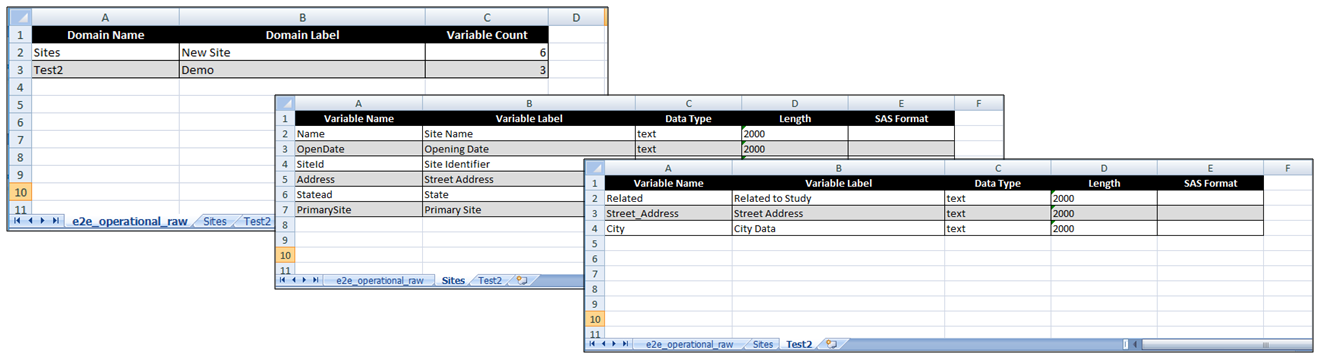The image size is (1320, 360).
Task: Select 'New Site' domain label cell
Action: click(302, 52)
